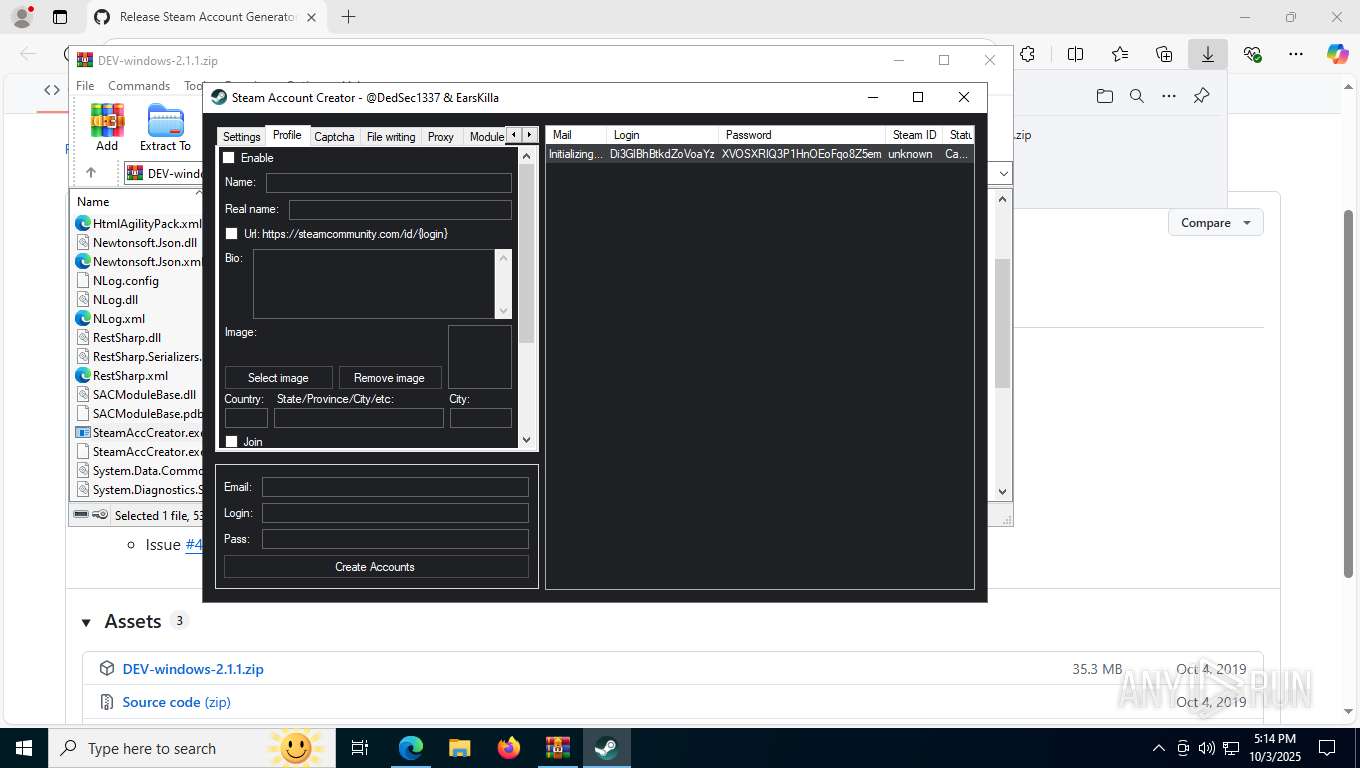This screenshot has height=768, width=1360.
Task: Switch to File Explorer on taskbar
Action: click(459, 748)
